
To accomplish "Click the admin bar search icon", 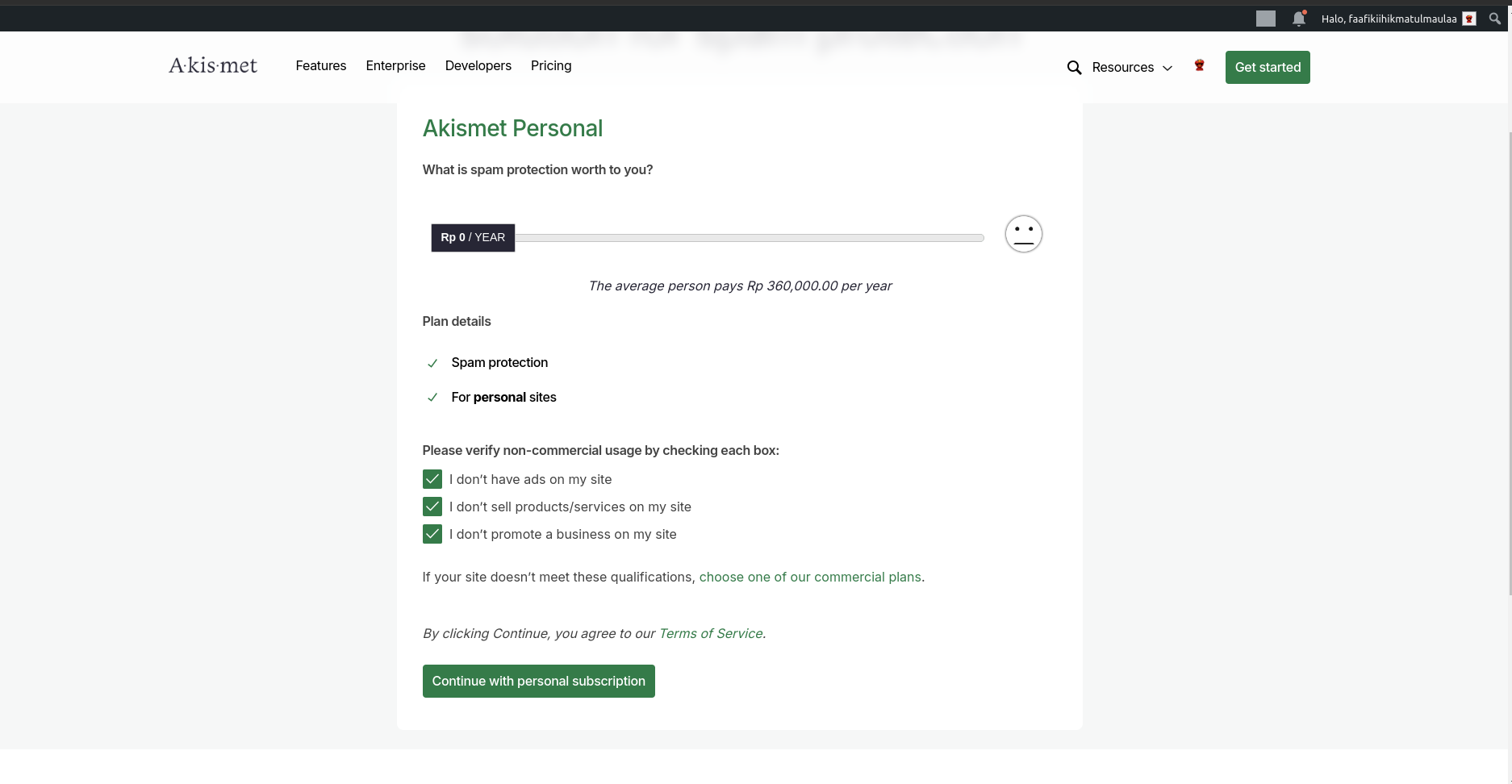I will click(x=1494, y=19).
